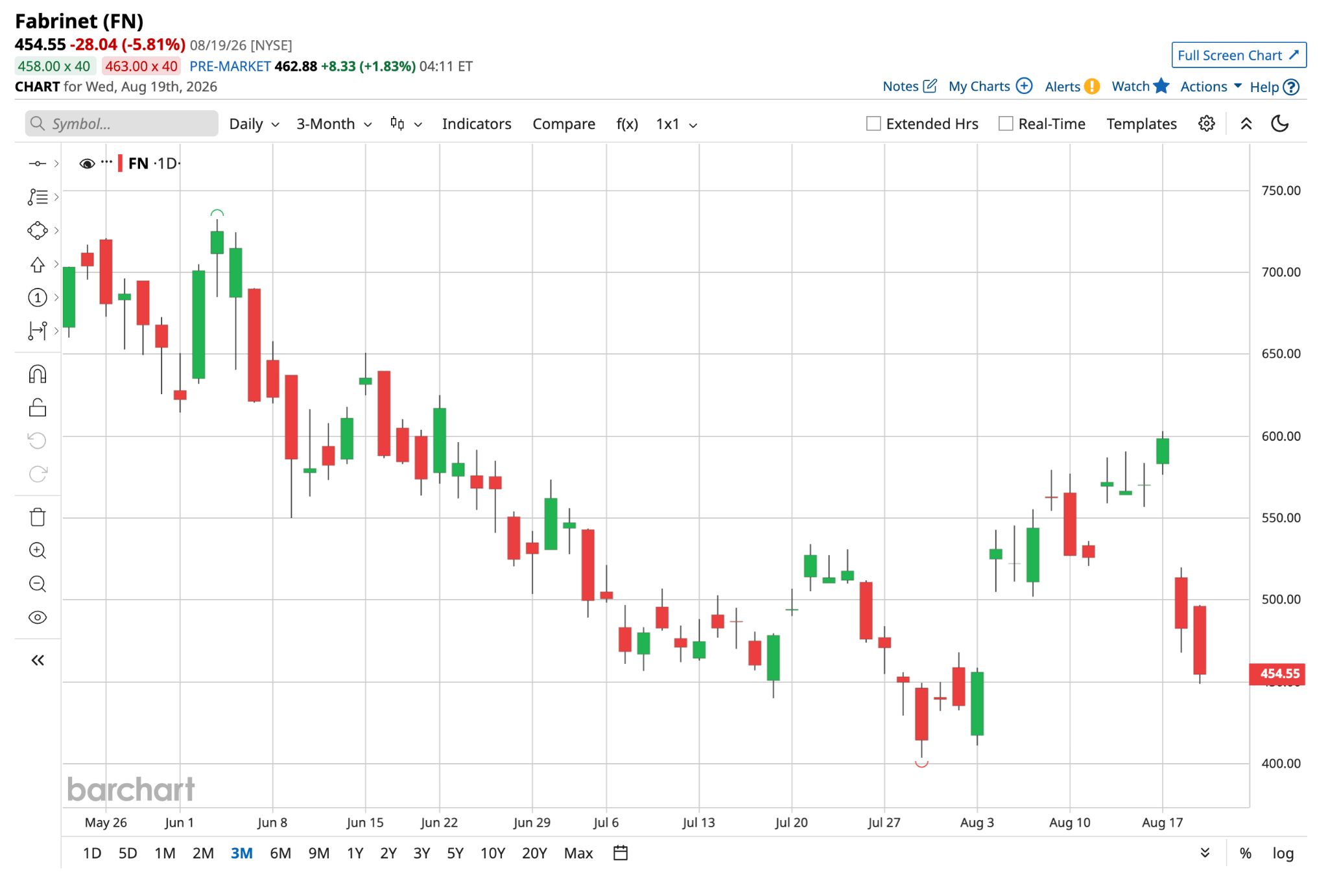Image resolution: width=1328 pixels, height=896 pixels.
Task: Click the FN series color marker
Action: coord(120,163)
